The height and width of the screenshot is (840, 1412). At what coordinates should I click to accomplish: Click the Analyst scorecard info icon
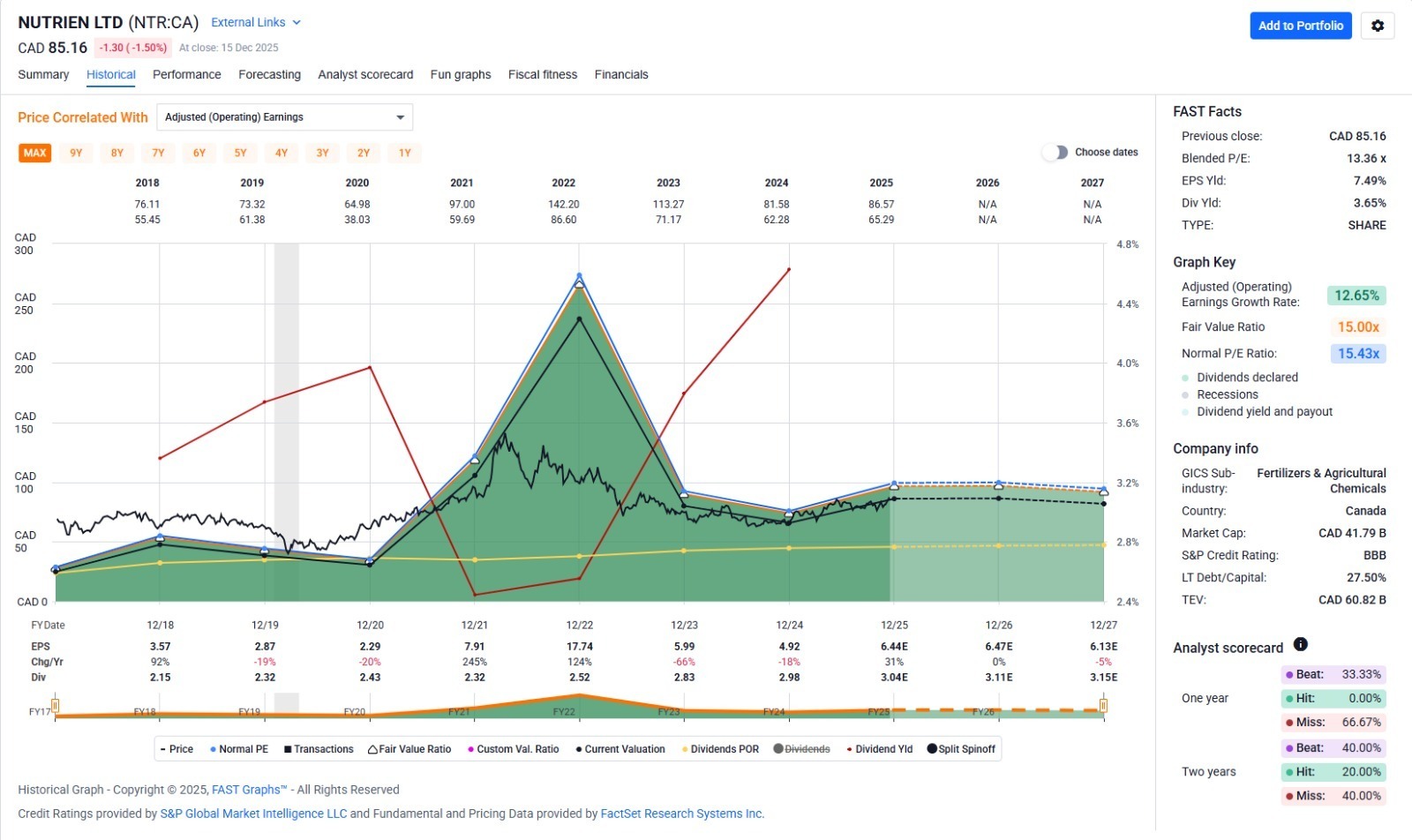pyautogui.click(x=1300, y=645)
